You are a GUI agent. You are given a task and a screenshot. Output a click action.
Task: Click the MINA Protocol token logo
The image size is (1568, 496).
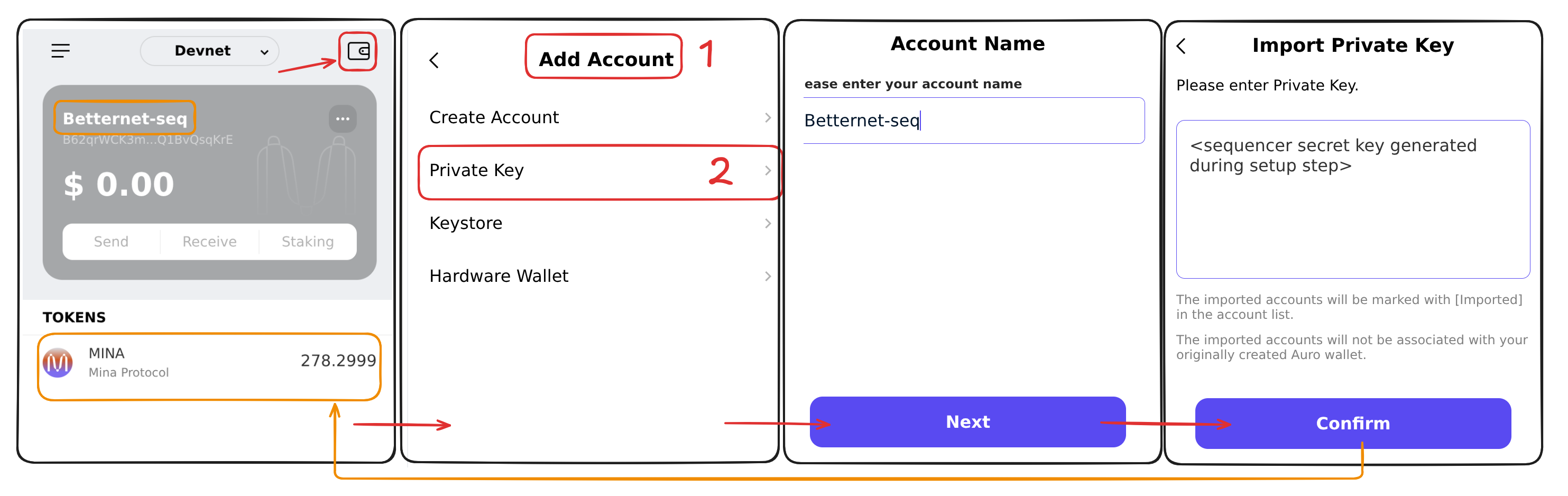pyautogui.click(x=58, y=362)
